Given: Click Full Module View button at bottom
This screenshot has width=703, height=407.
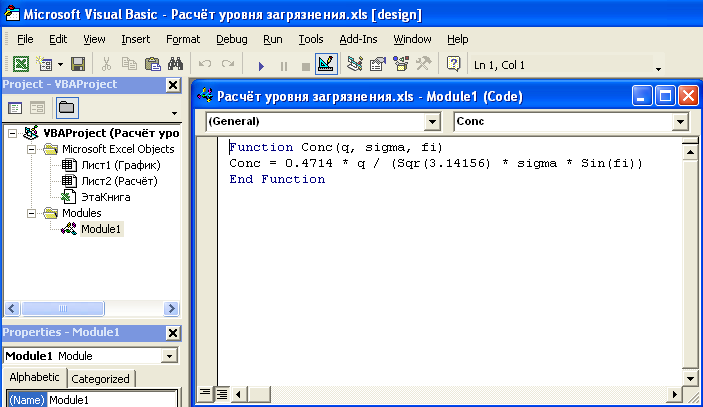Looking at the screenshot, I should point(222,394).
